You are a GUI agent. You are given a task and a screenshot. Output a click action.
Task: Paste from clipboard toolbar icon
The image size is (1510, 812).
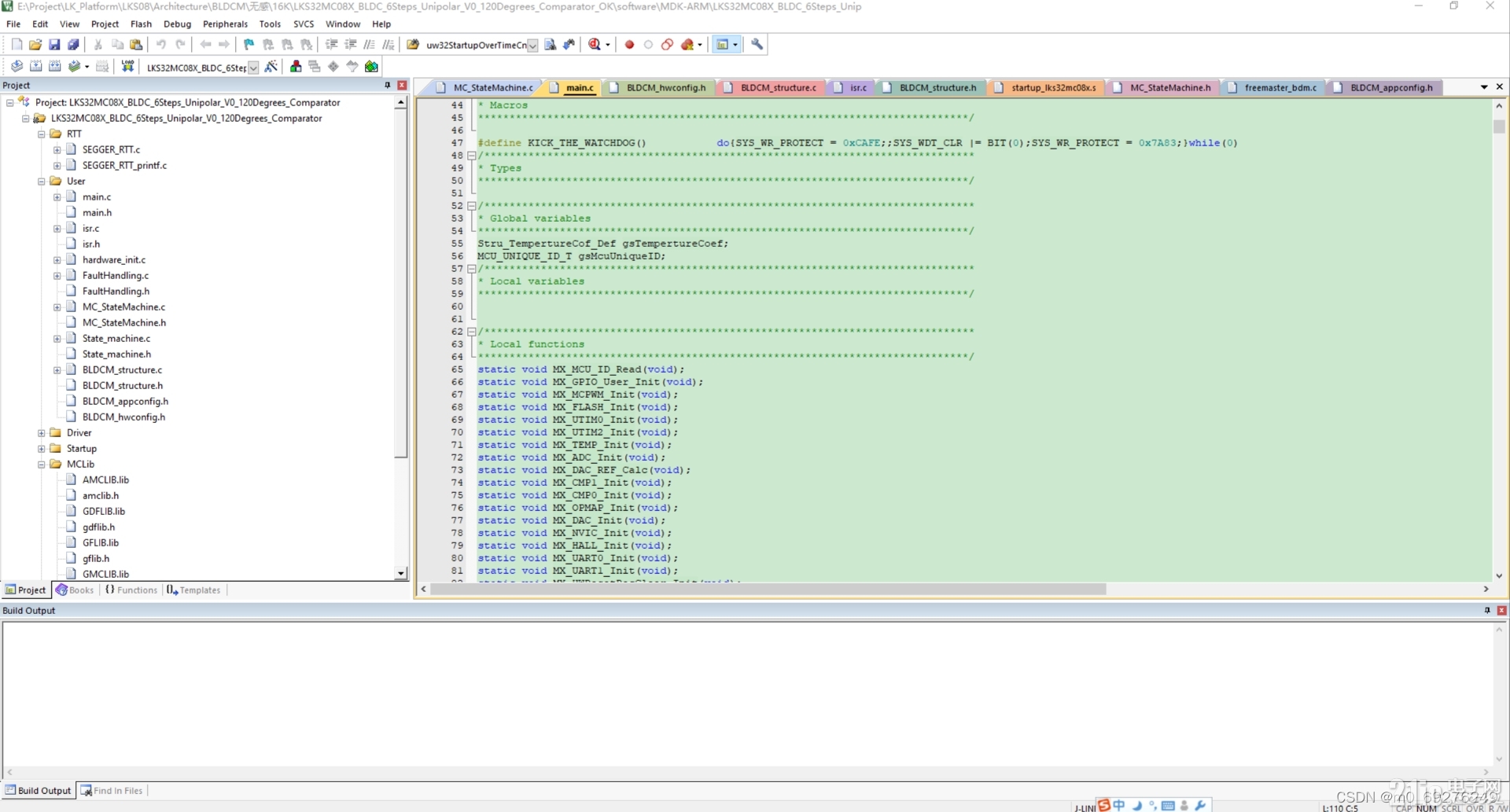pyautogui.click(x=136, y=45)
